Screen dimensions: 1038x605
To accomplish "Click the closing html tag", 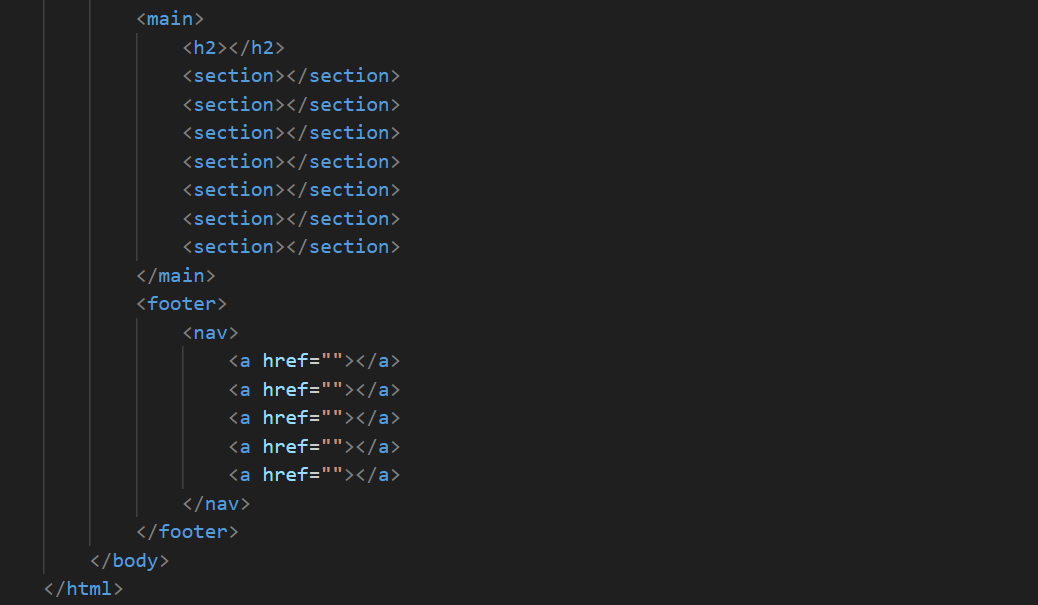I will (84, 589).
